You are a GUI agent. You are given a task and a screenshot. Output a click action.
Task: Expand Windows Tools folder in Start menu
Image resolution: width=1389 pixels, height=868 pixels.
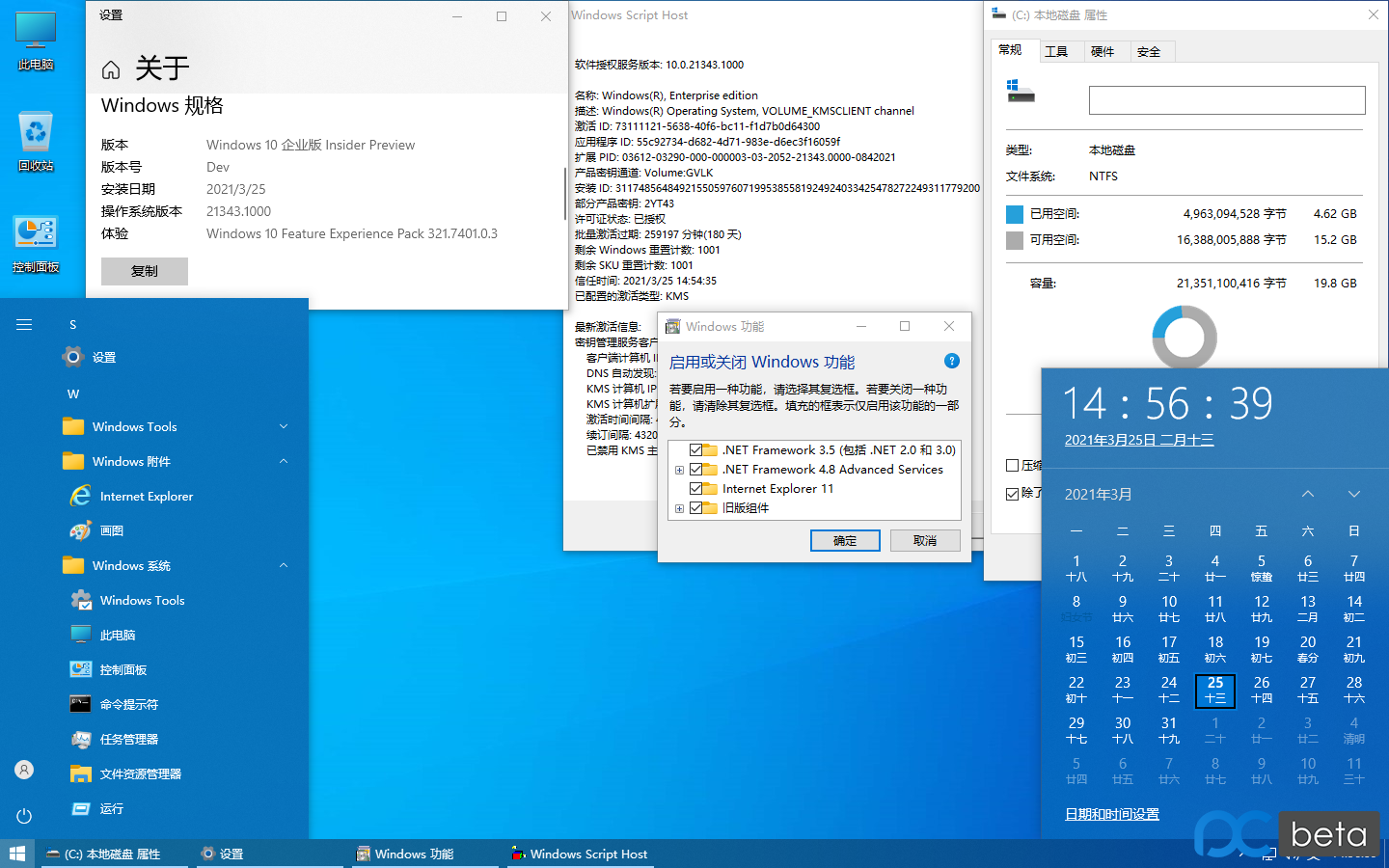coord(284,426)
